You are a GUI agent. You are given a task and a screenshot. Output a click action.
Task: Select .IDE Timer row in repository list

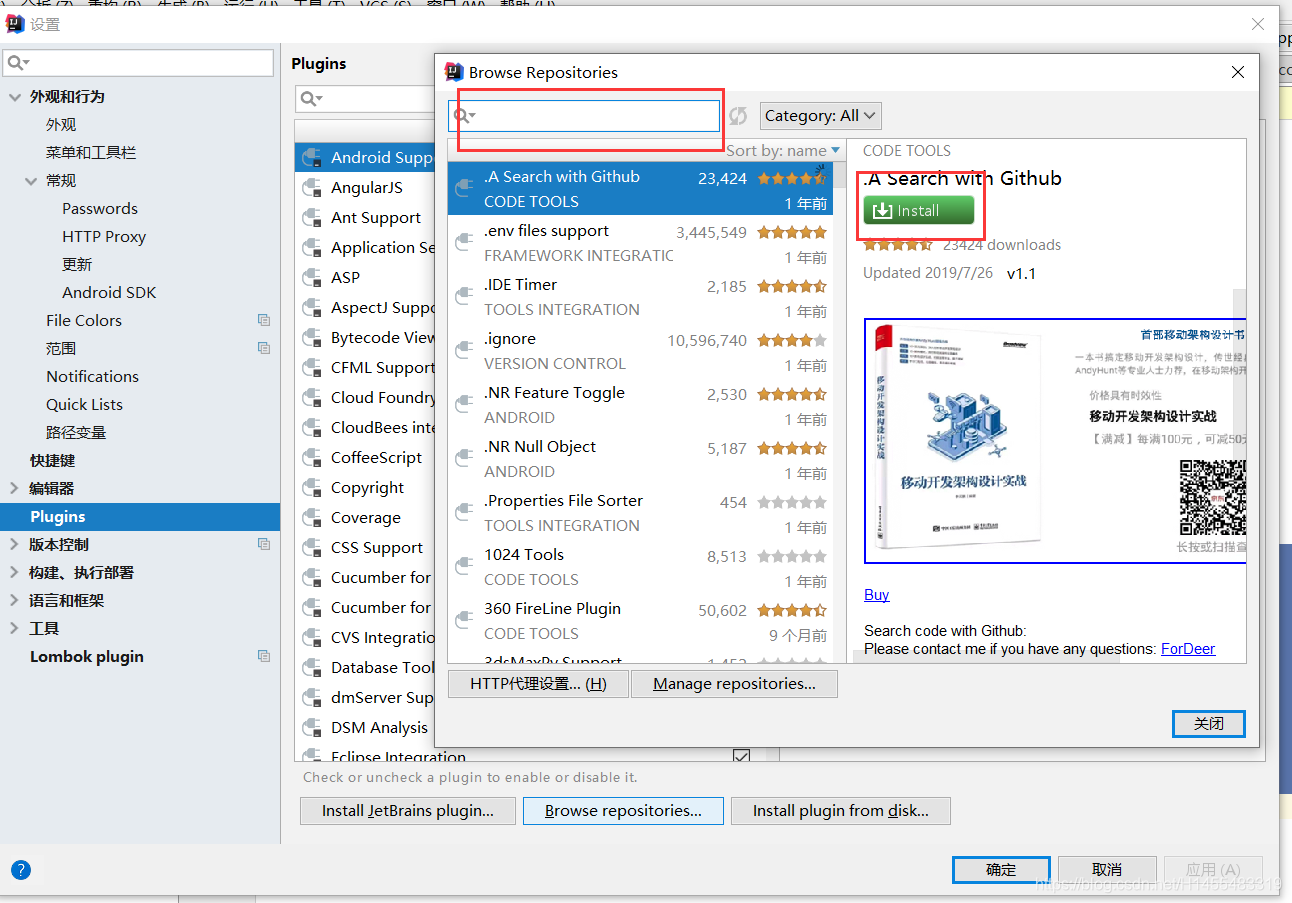tap(640, 297)
